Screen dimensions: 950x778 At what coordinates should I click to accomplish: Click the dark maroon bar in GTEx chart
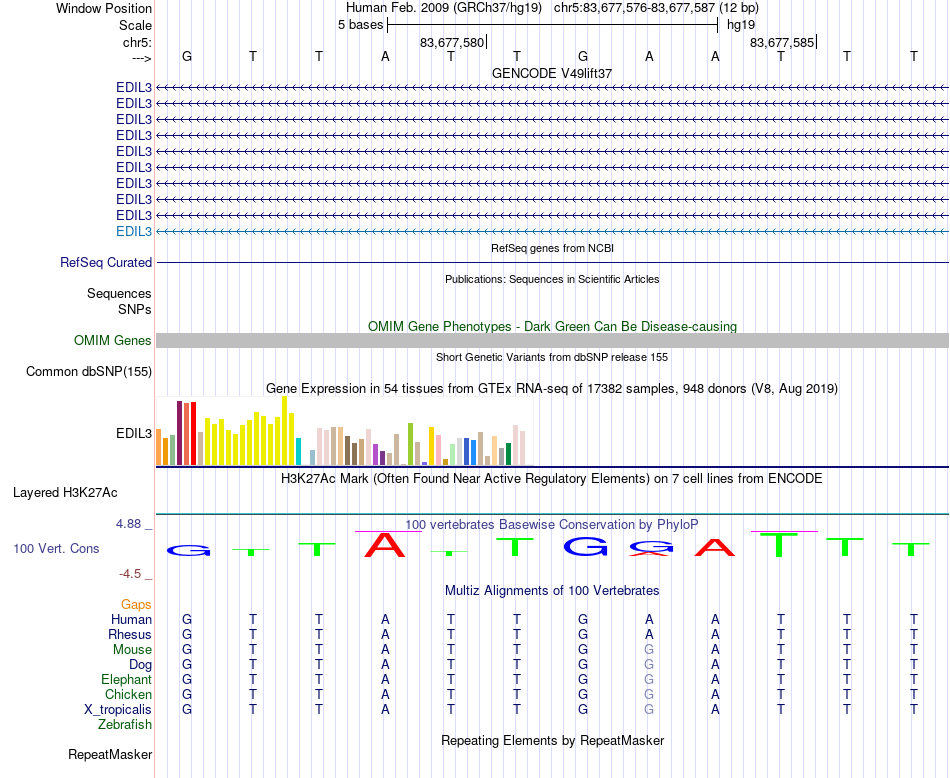point(179,433)
